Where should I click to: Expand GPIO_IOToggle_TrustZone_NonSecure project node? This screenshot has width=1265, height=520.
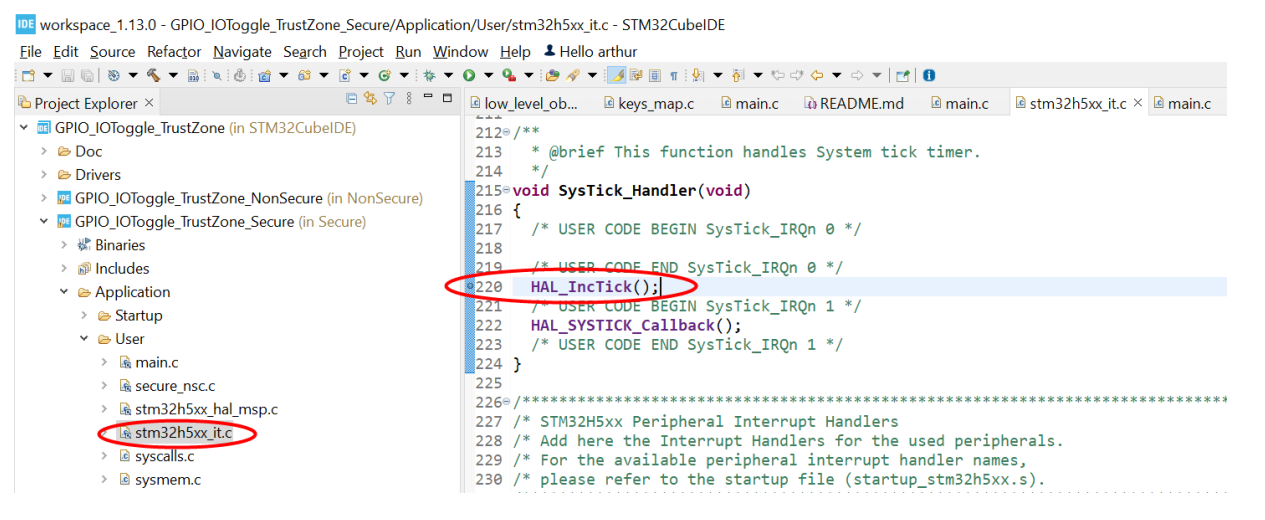(44, 198)
